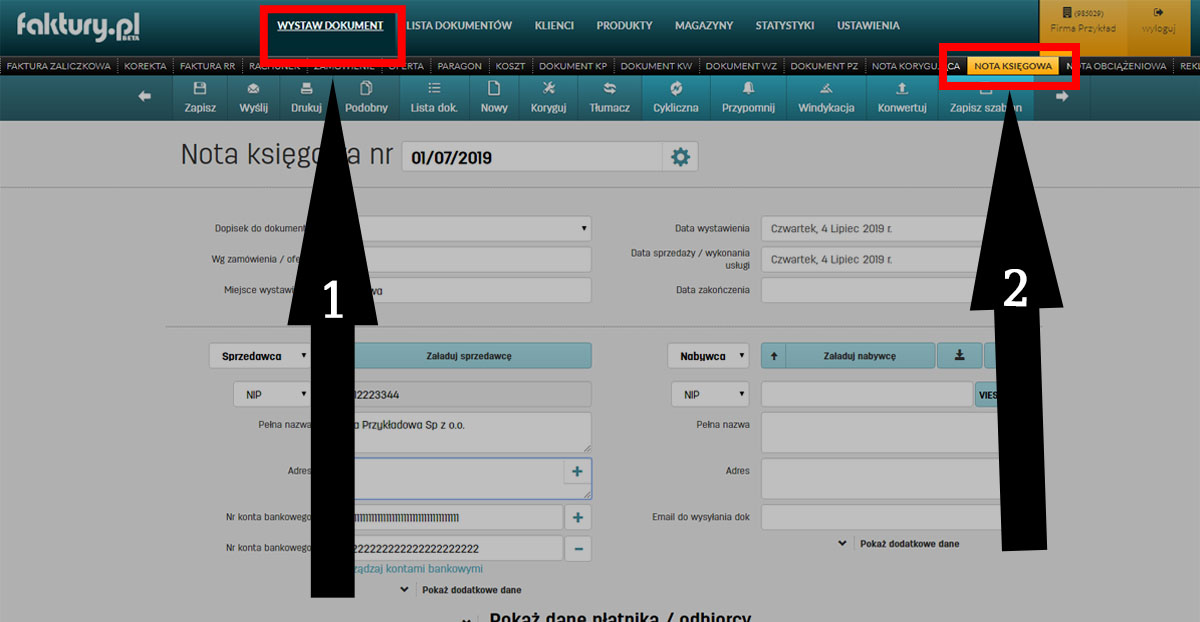Screen dimensions: 1200x622
Task: Click the Przypomnij bell icon
Action: click(x=748, y=88)
